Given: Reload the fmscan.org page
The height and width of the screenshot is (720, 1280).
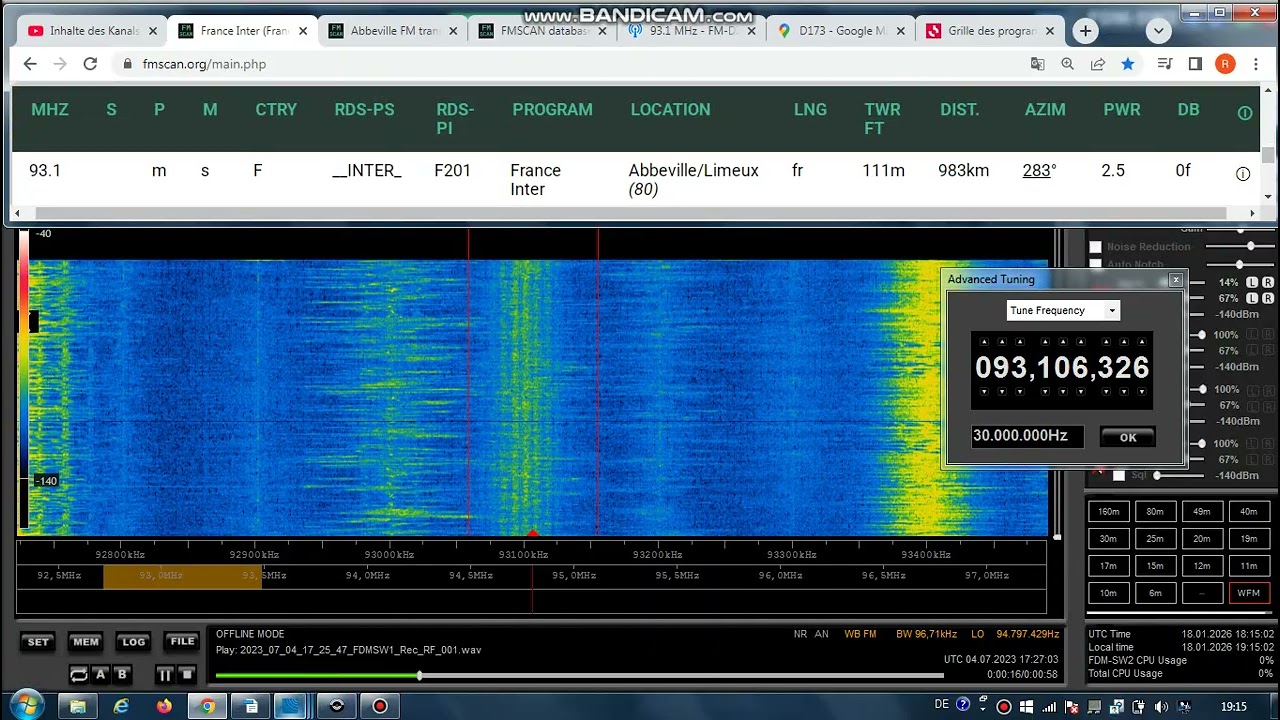Looking at the screenshot, I should click(90, 64).
